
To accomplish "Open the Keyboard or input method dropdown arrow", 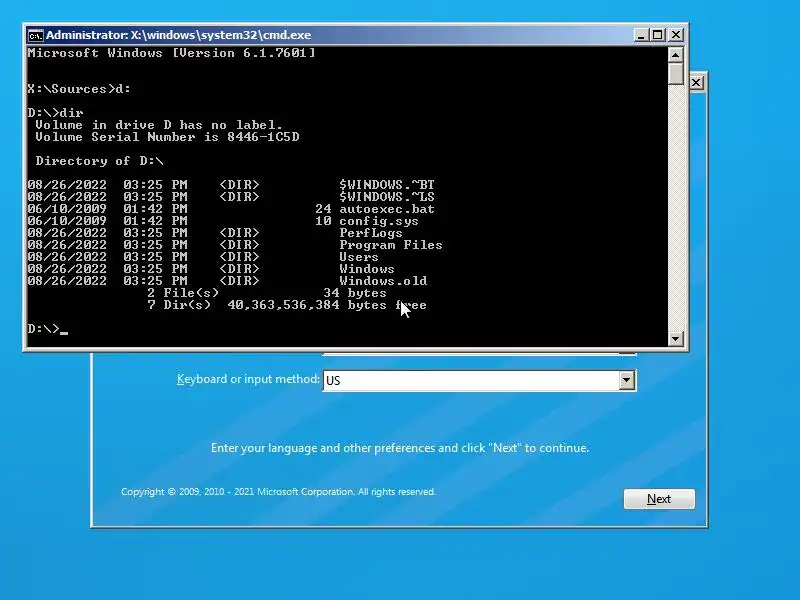I will (x=627, y=380).
